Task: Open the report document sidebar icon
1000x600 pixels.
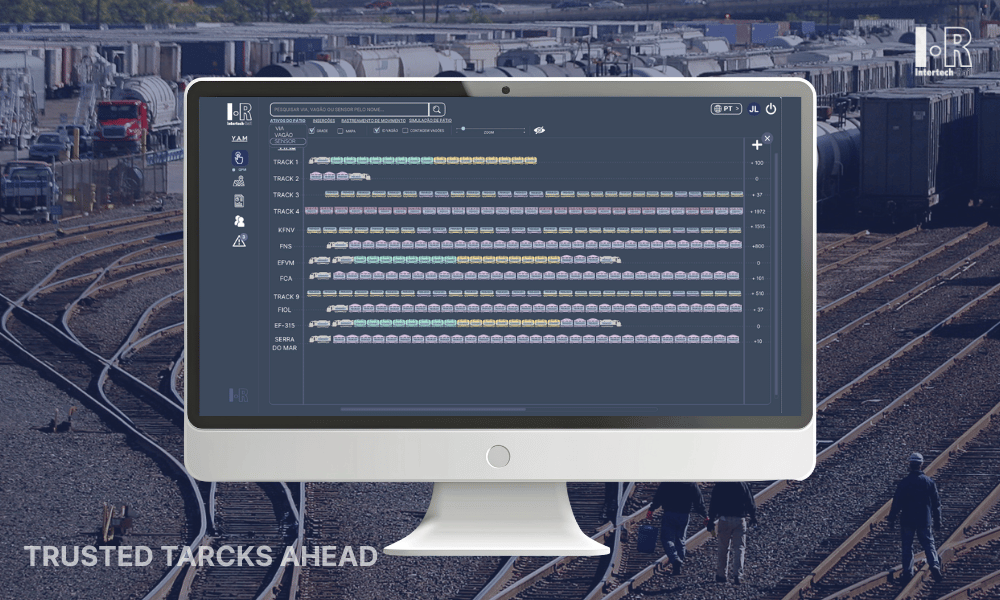Action: pyautogui.click(x=239, y=201)
